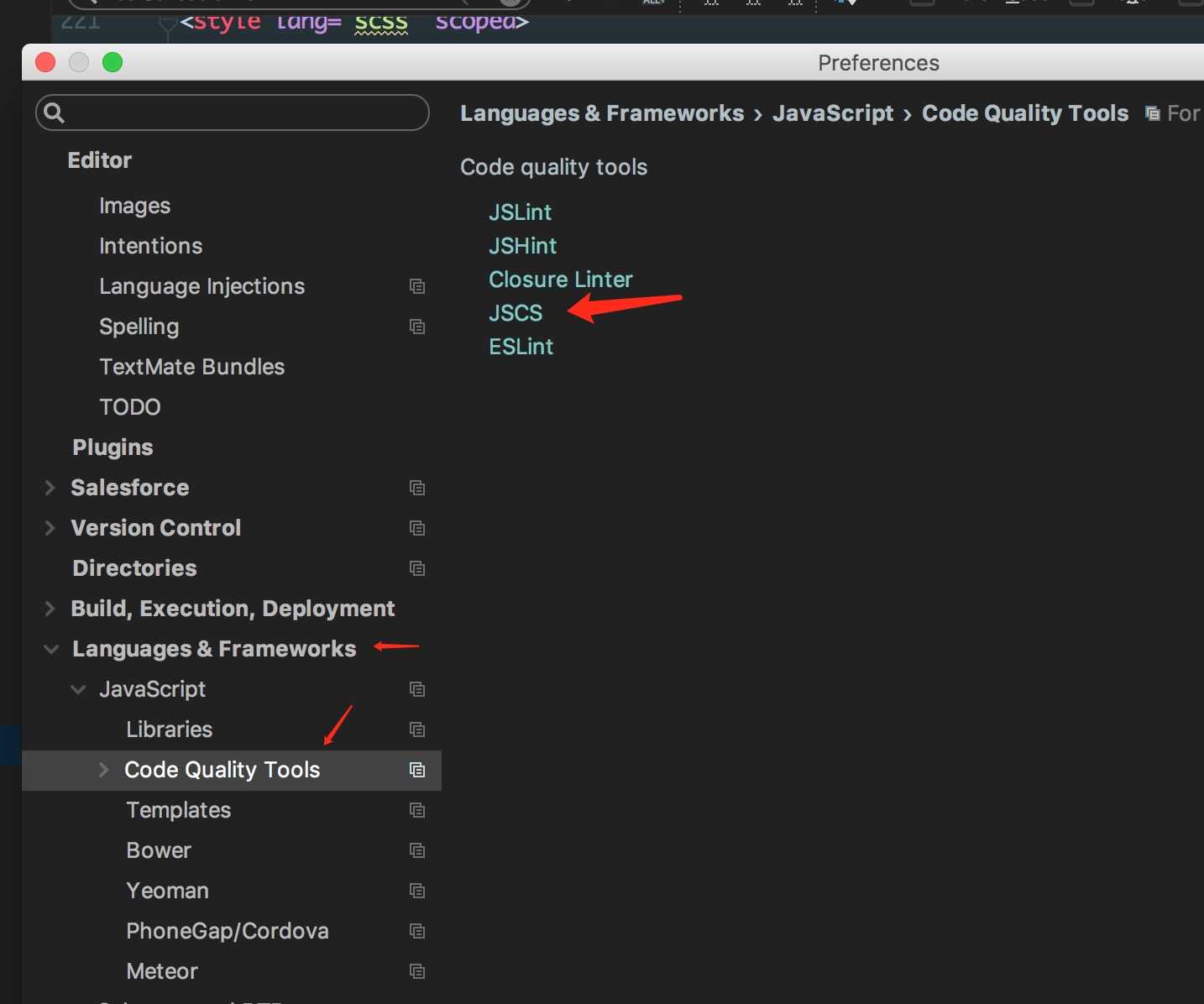Select TextMate Bundles settings
The image size is (1204, 1004).
tap(191, 367)
